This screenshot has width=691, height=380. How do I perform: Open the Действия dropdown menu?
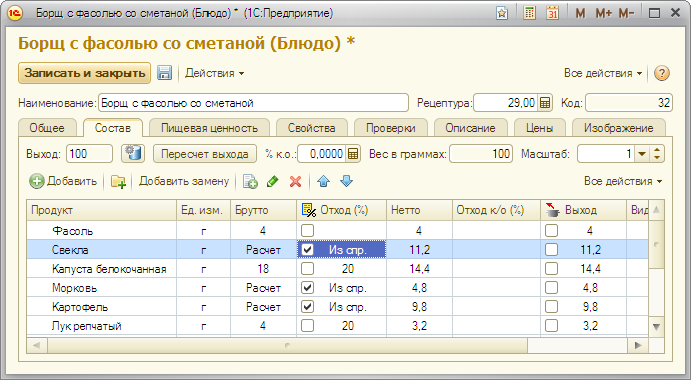pos(214,73)
